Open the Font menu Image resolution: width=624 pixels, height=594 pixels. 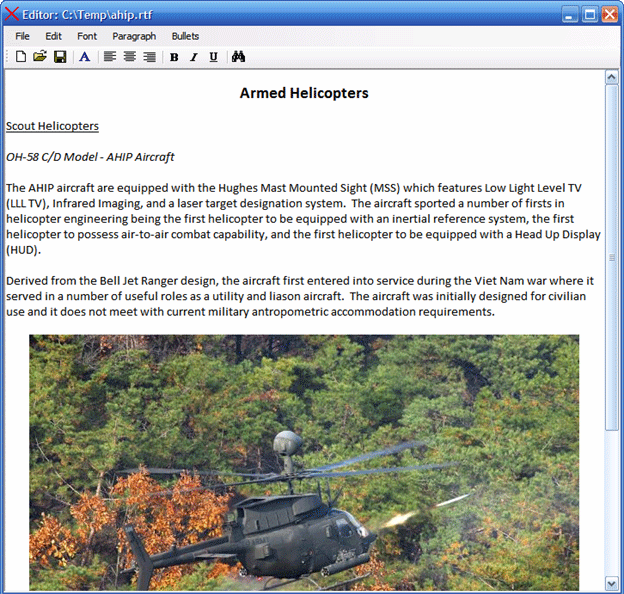tap(87, 36)
